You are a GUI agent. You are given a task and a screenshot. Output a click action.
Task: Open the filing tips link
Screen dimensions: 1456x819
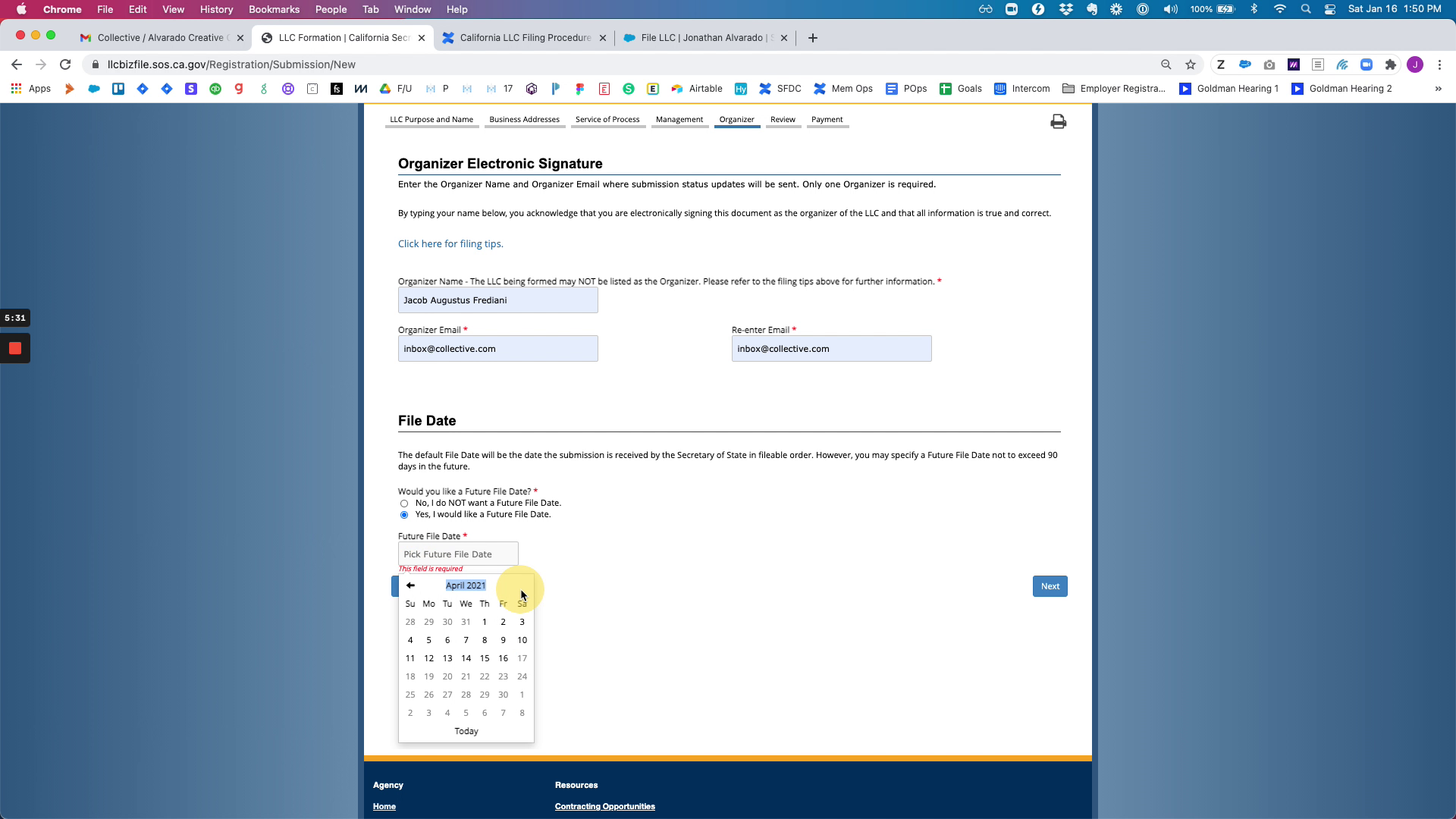(450, 244)
